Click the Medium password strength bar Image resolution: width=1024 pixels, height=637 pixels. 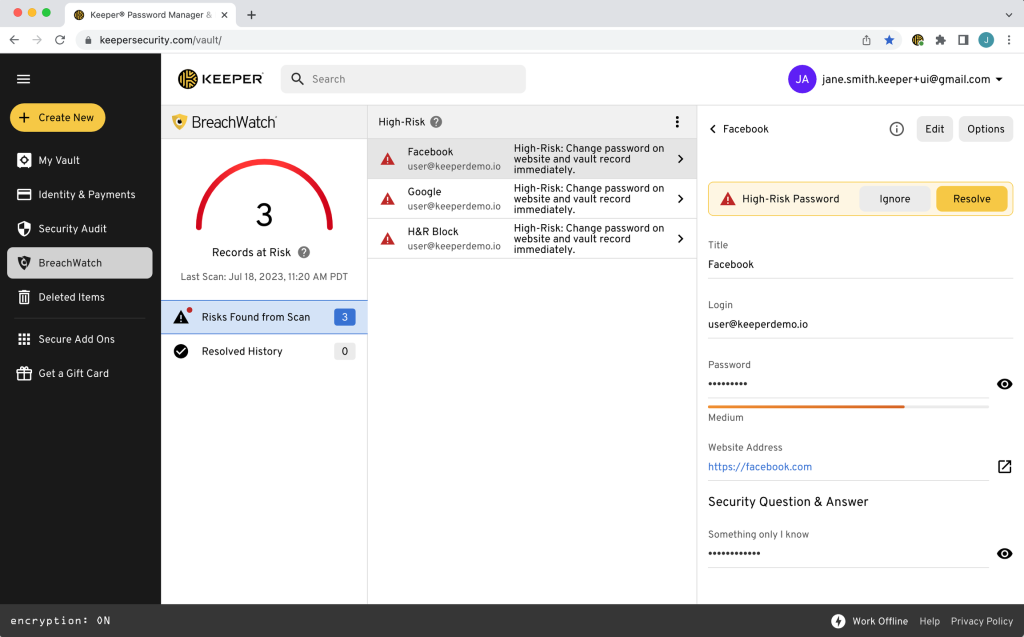coord(848,406)
